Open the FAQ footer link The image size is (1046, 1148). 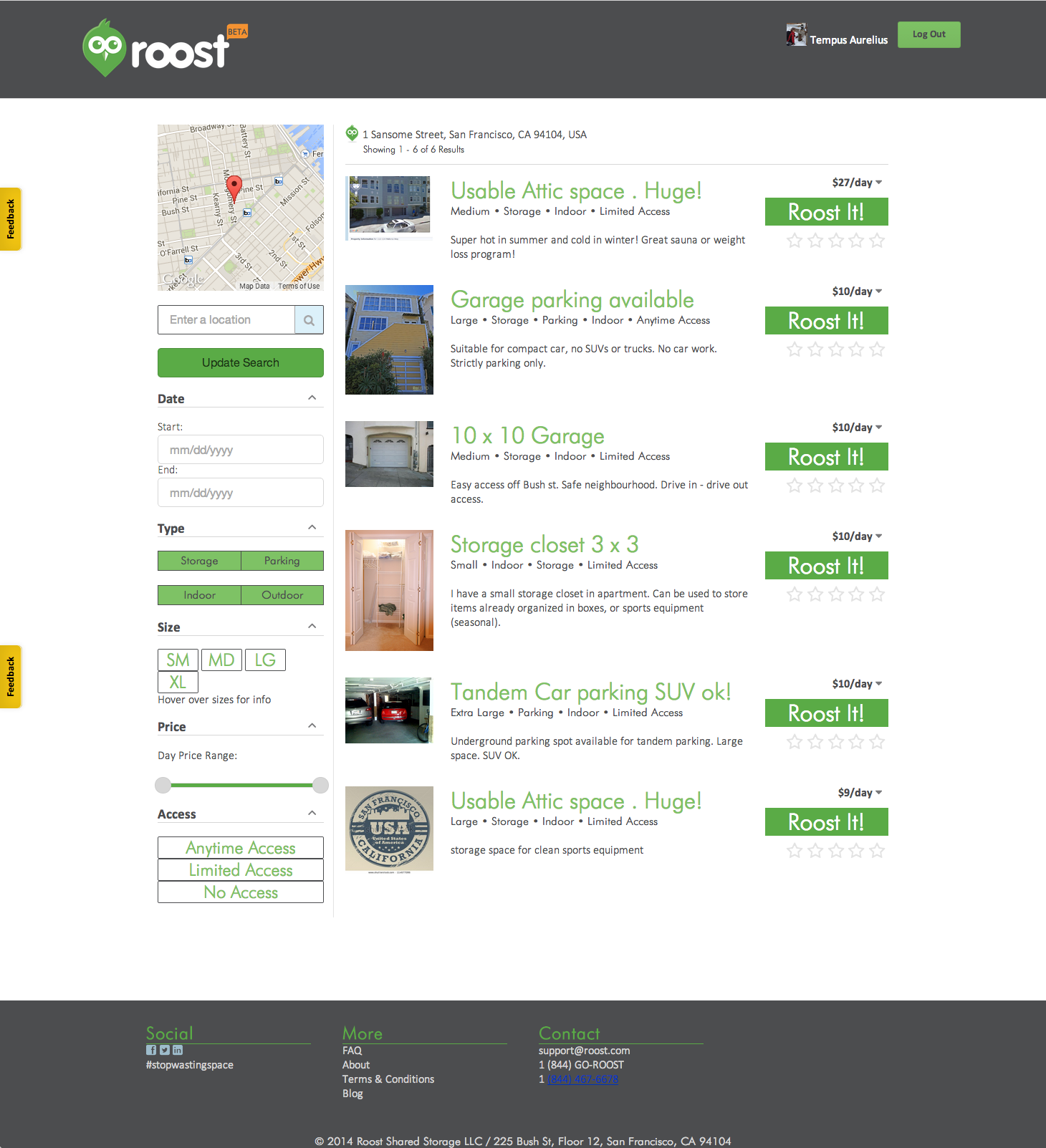coord(352,1051)
